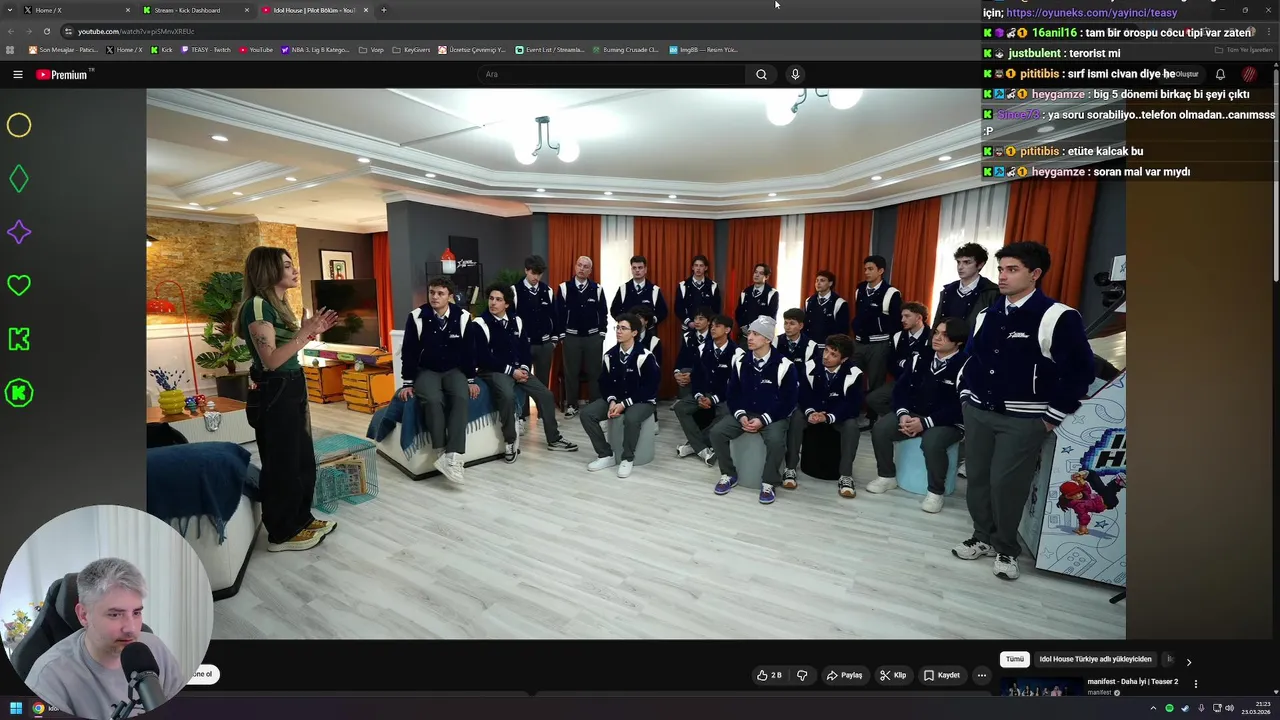Open the Event List / Streamlabs bookmark
Viewport: 1280px width, 720px height.
coord(550,49)
